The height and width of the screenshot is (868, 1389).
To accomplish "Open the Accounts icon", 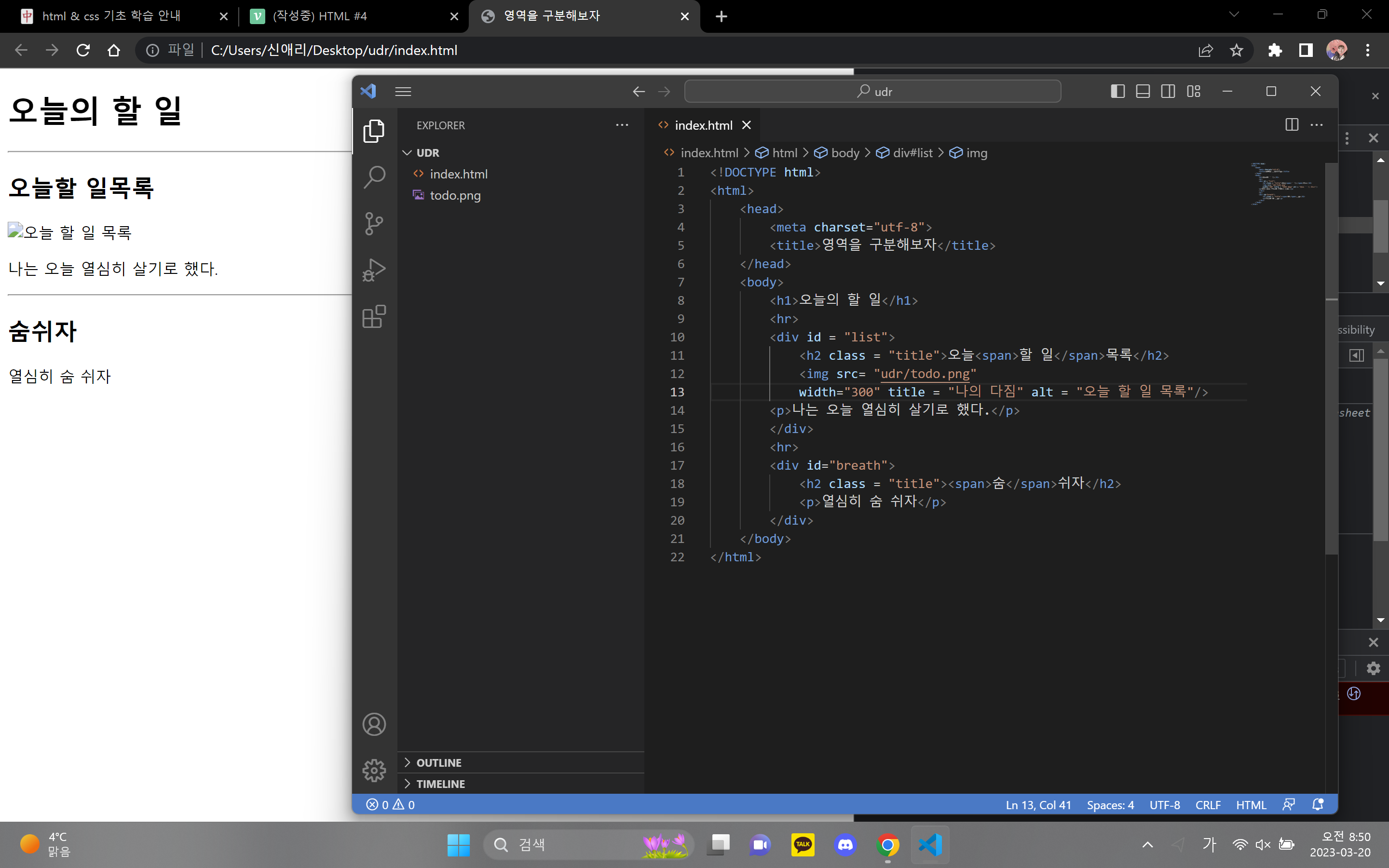I will 374,724.
